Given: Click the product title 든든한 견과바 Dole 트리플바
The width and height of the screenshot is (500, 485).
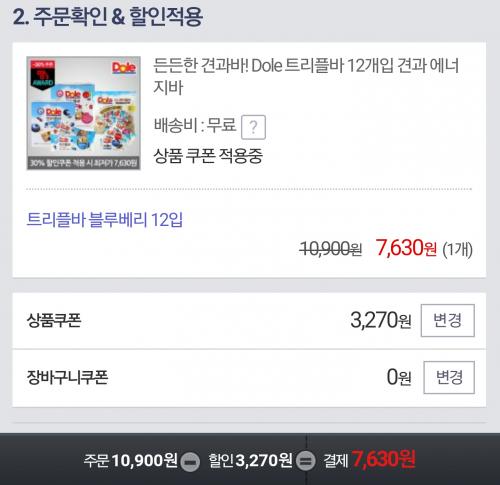Looking at the screenshot, I should (x=306, y=76).
